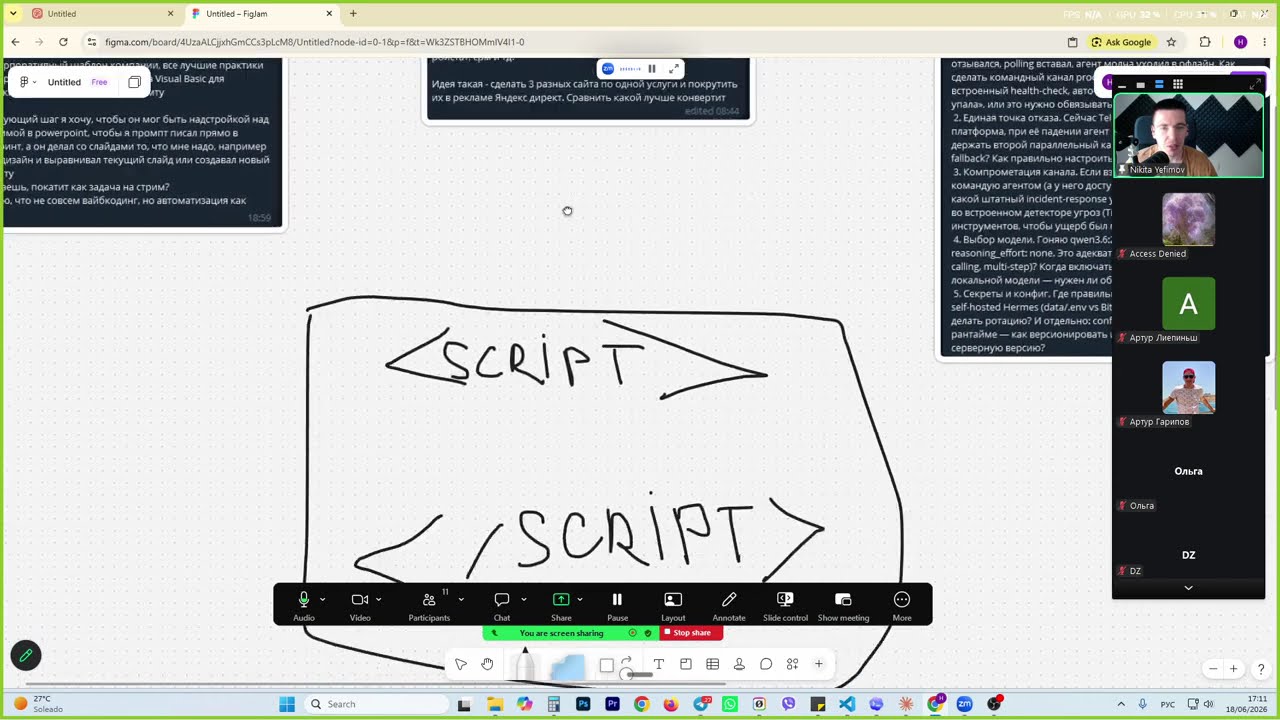This screenshot has width=1280, height=720.
Task: Go back in browser history
Action: 15,42
